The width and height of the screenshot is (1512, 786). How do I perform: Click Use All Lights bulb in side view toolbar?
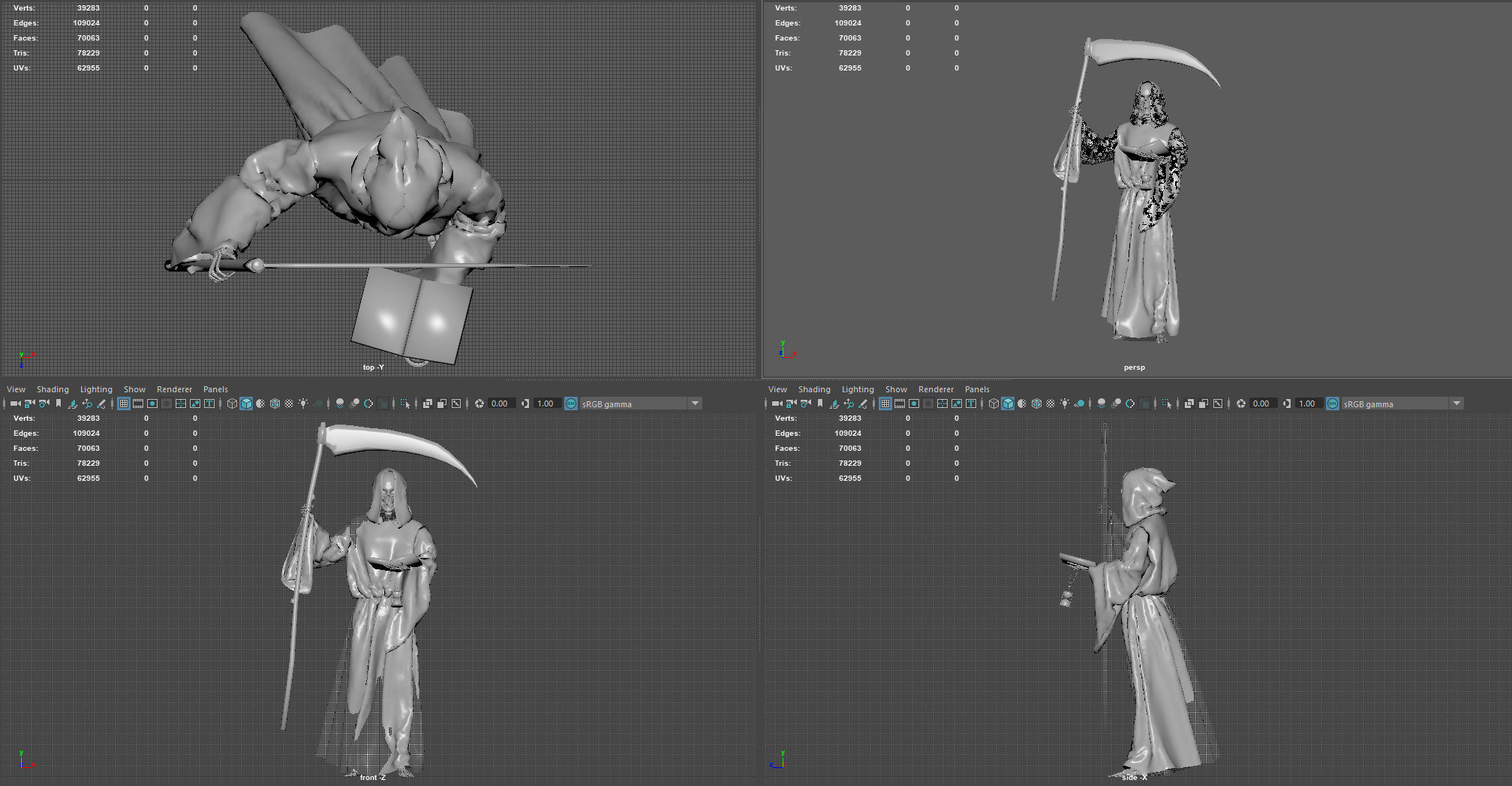1065,403
